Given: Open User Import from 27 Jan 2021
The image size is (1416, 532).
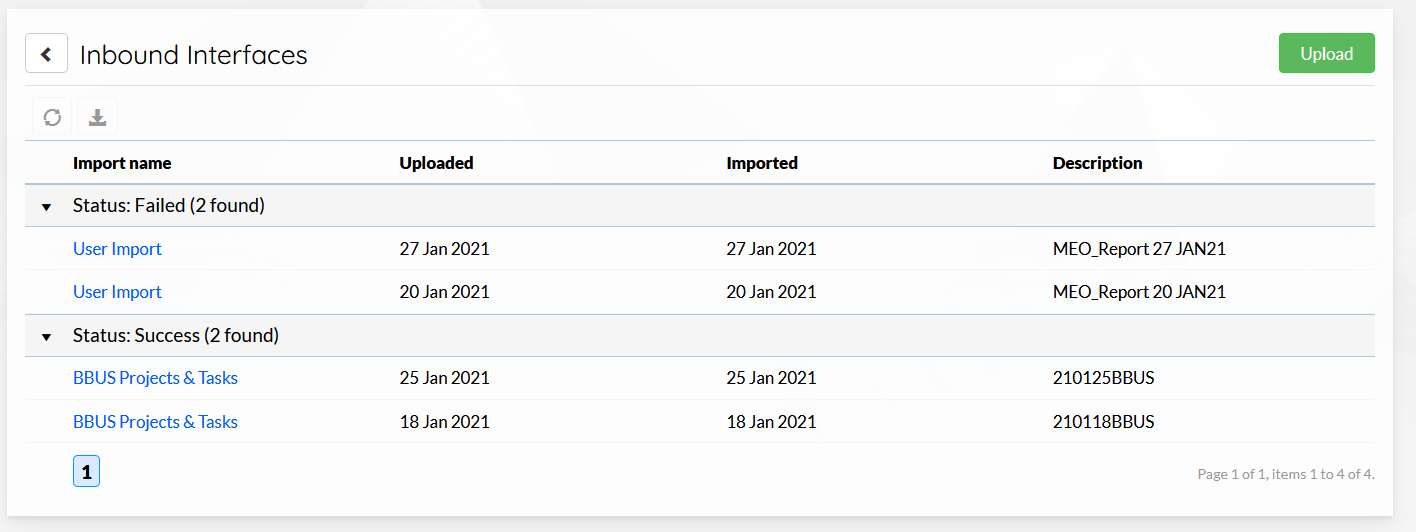Looking at the screenshot, I should 117,249.
